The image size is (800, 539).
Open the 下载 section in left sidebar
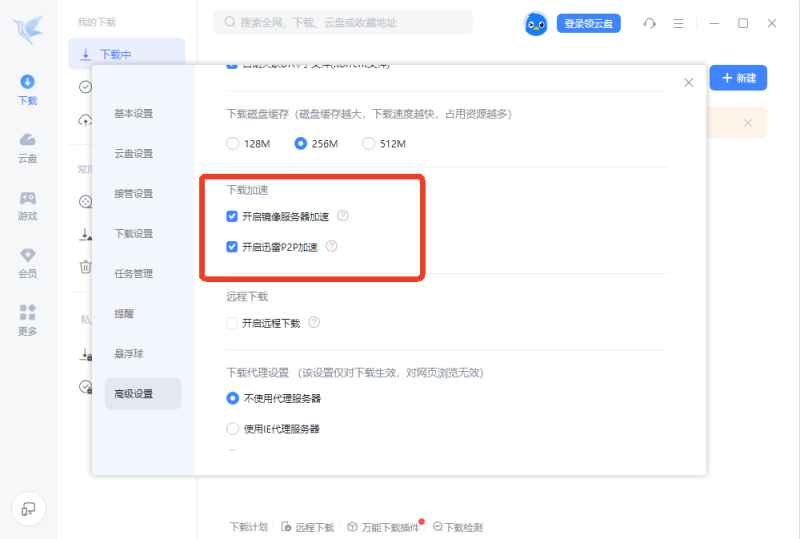coord(28,89)
